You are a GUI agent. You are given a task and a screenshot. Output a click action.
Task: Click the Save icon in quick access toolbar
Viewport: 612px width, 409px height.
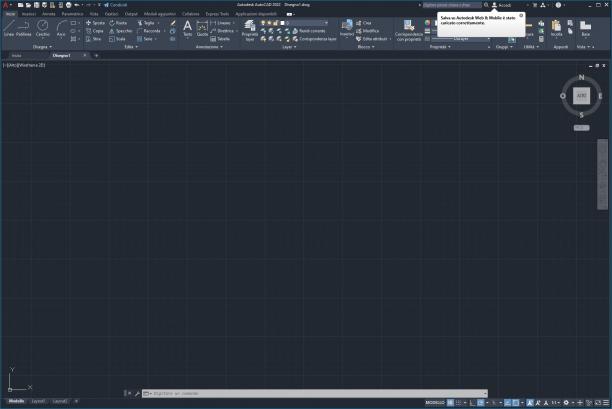36,5
